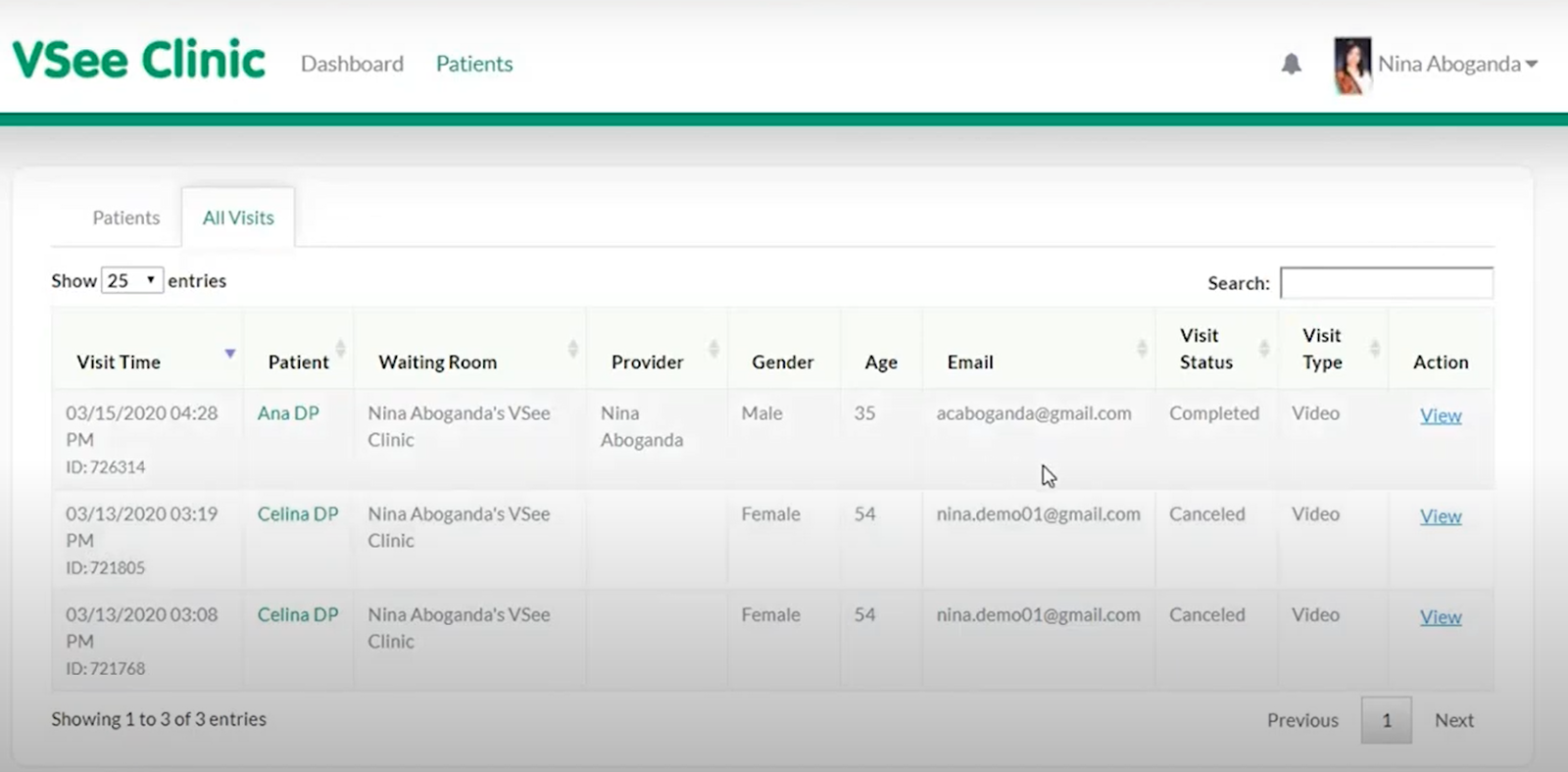Click the visit time 03/15/2020 04:28 PM

tap(141, 426)
